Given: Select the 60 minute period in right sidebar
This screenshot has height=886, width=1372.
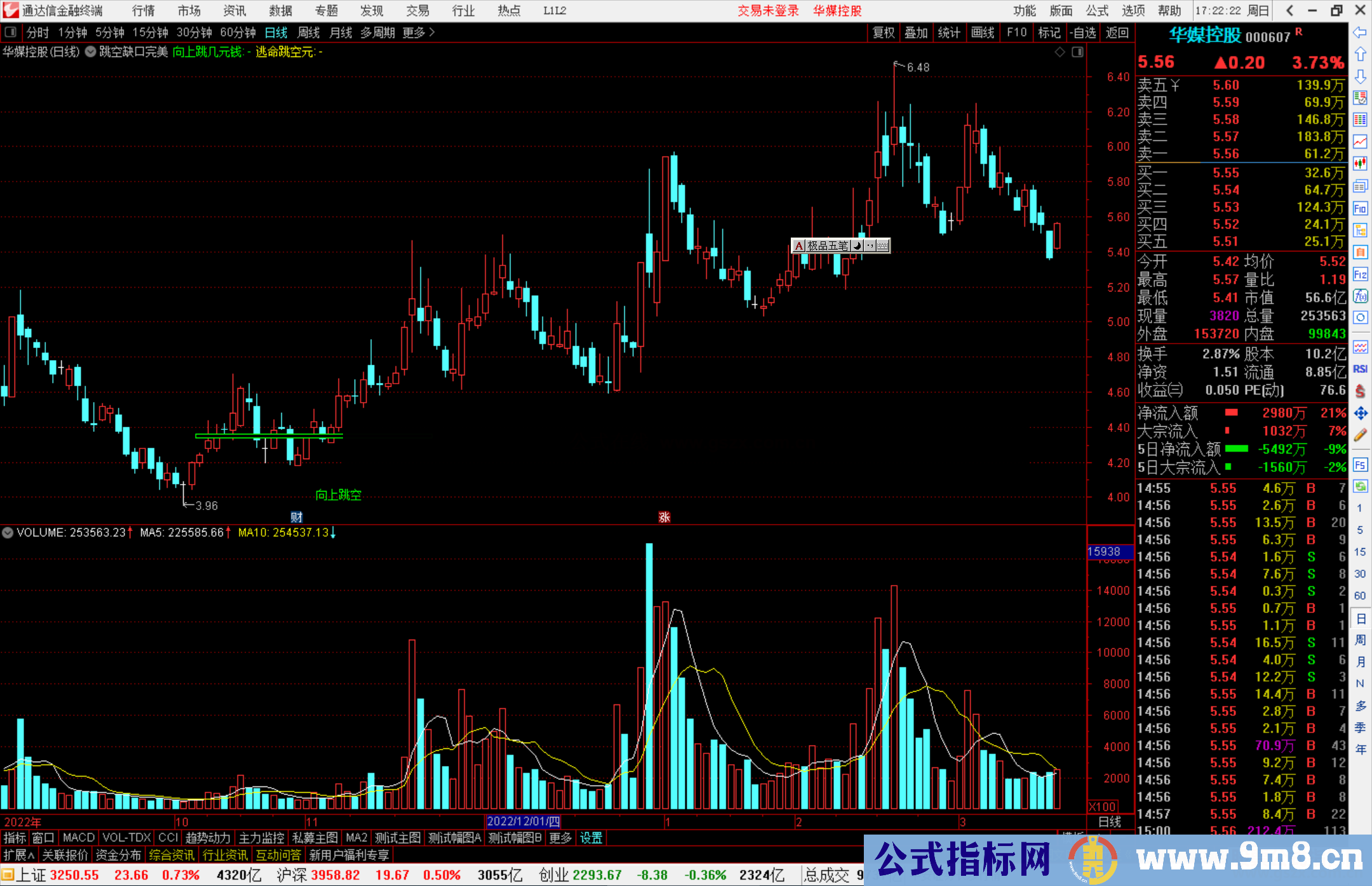Looking at the screenshot, I should coord(1359,596).
